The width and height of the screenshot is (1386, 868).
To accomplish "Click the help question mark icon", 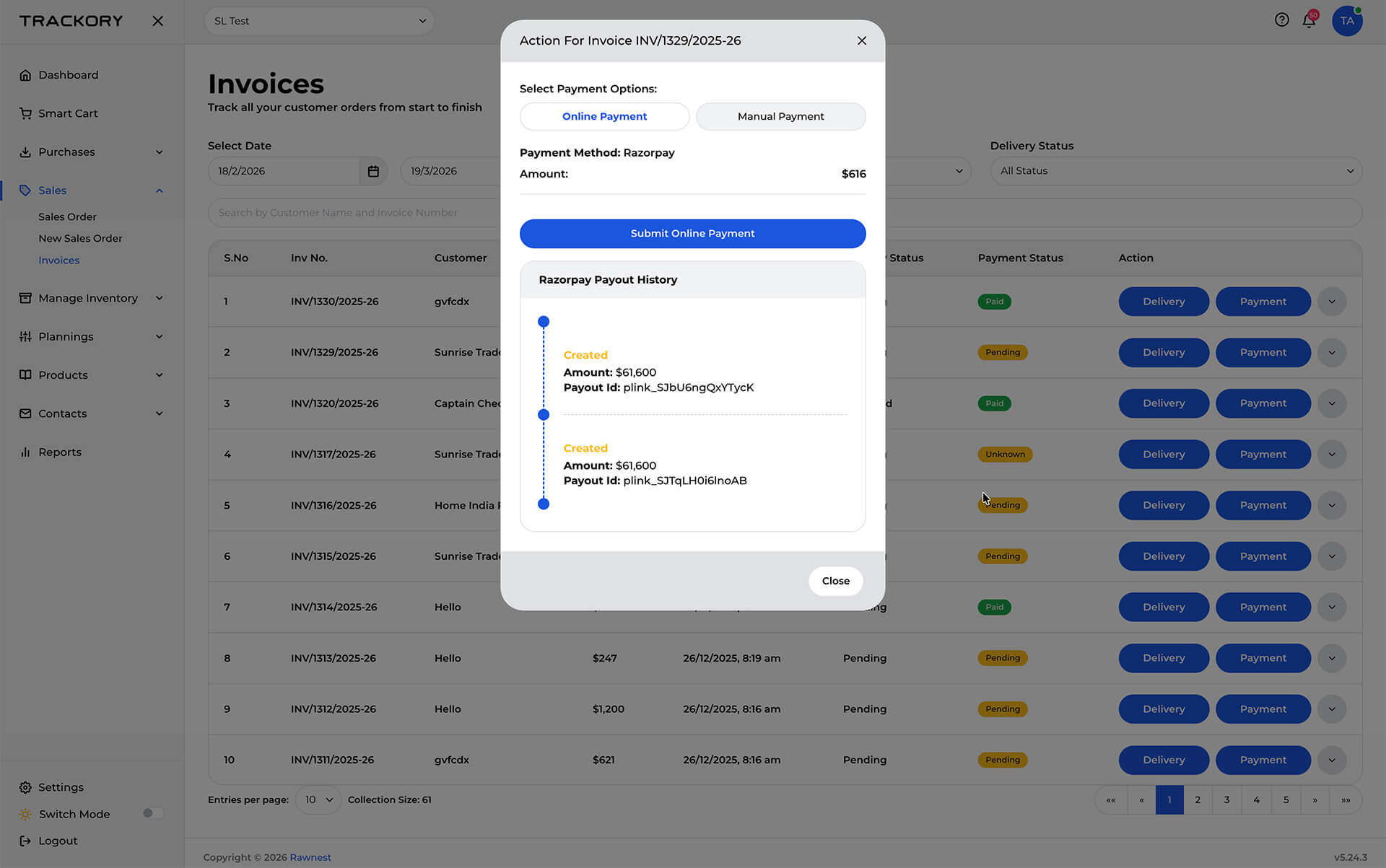I will point(1281,20).
